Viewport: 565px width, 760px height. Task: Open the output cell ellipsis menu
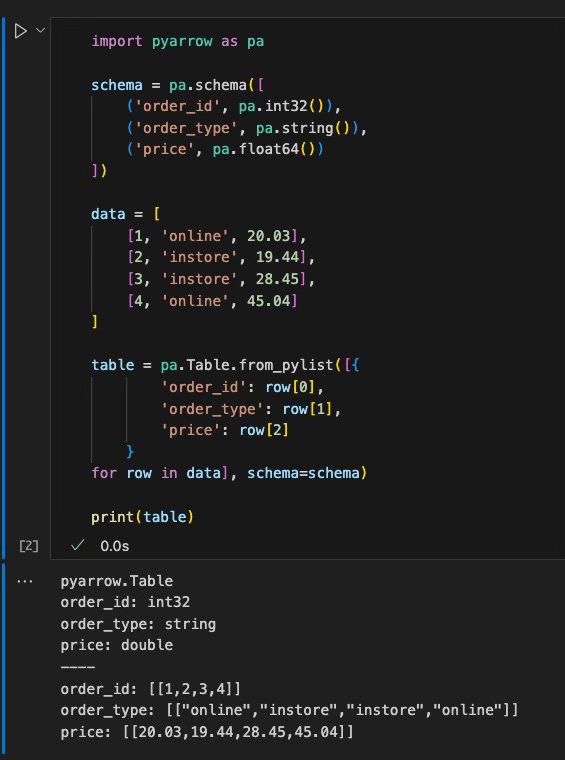(25, 581)
